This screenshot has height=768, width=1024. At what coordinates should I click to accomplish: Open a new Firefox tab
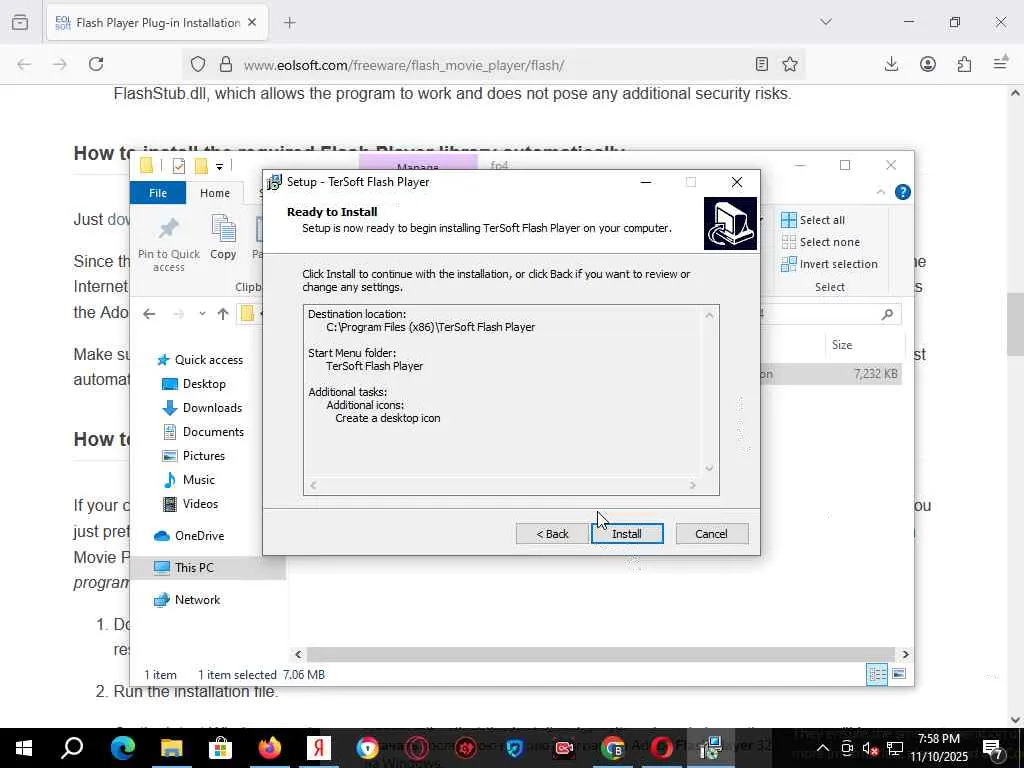[x=290, y=23]
